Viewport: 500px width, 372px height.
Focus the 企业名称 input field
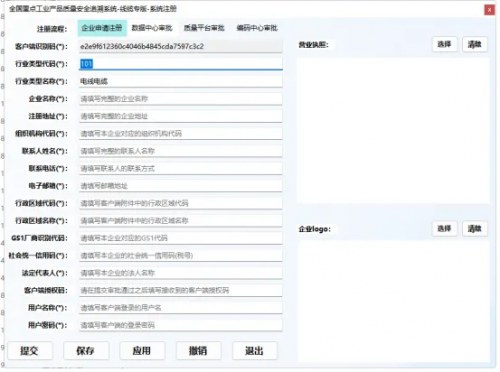[181, 99]
